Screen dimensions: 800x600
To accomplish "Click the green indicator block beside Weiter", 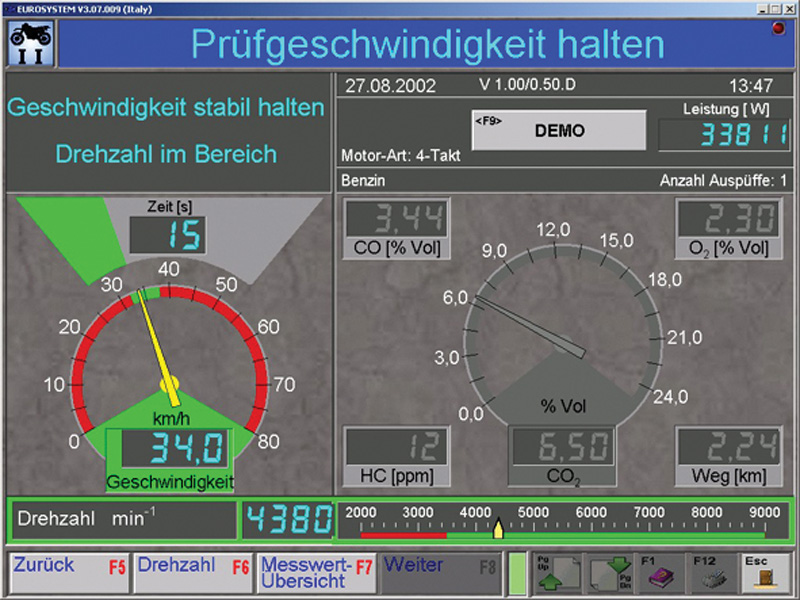I will tap(517, 574).
